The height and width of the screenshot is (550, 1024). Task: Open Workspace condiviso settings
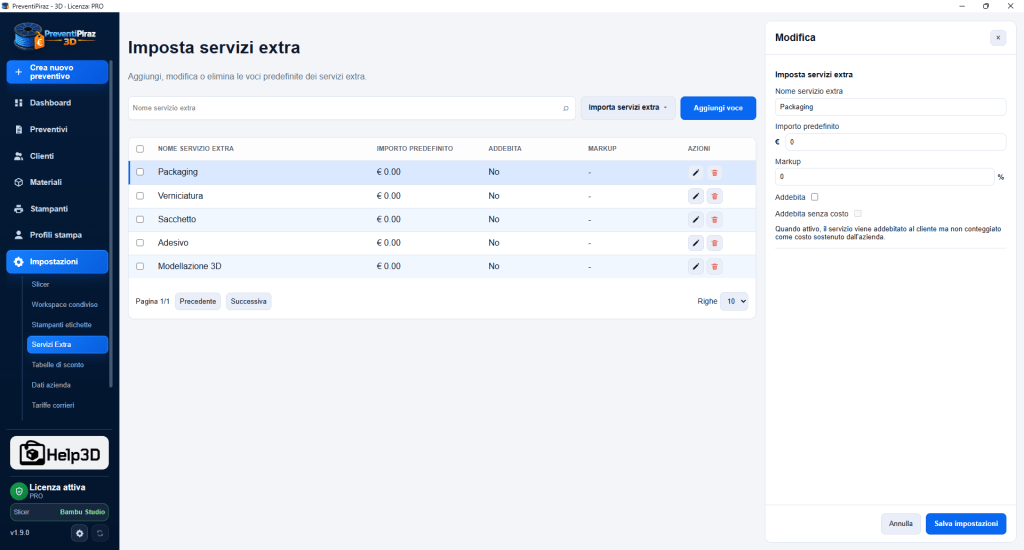[67, 304]
